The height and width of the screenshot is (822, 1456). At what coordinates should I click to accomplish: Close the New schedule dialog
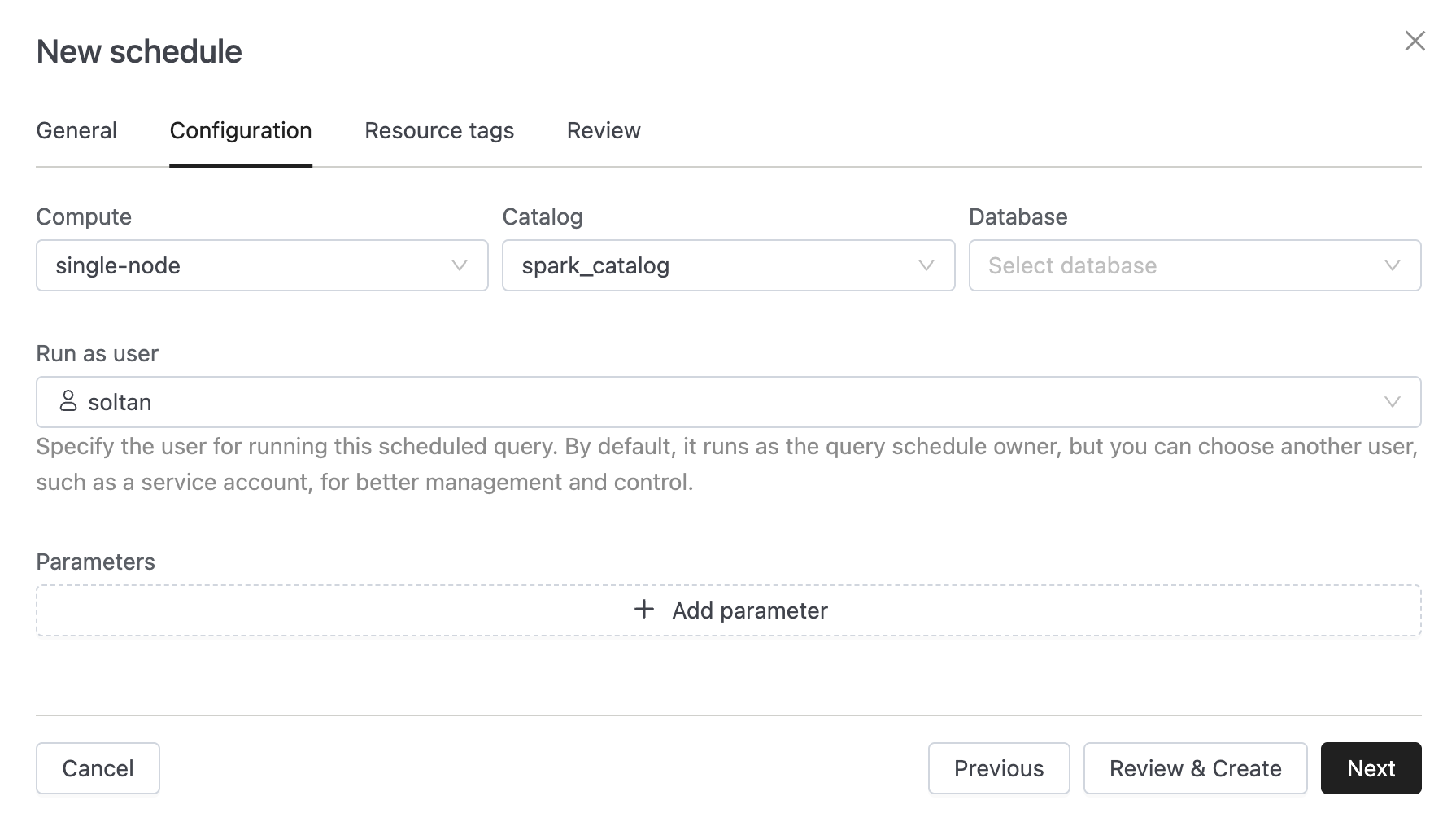coord(1415,41)
